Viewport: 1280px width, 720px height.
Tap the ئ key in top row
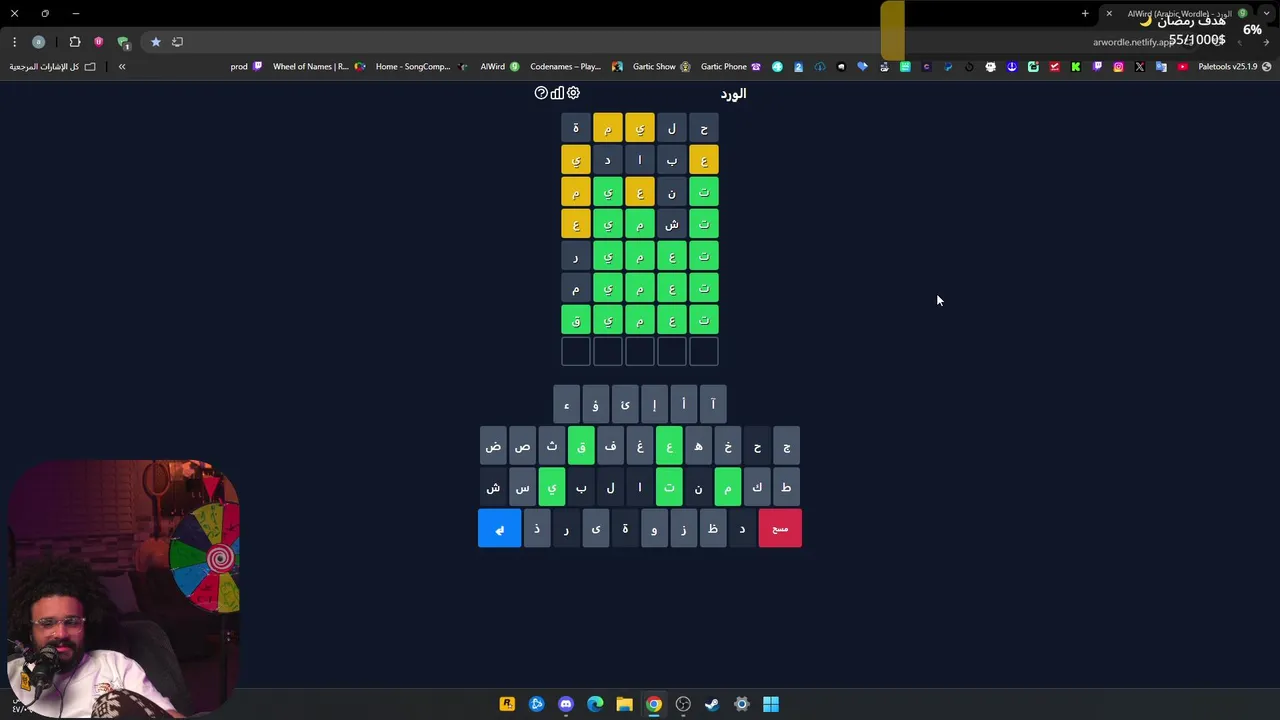[625, 404]
